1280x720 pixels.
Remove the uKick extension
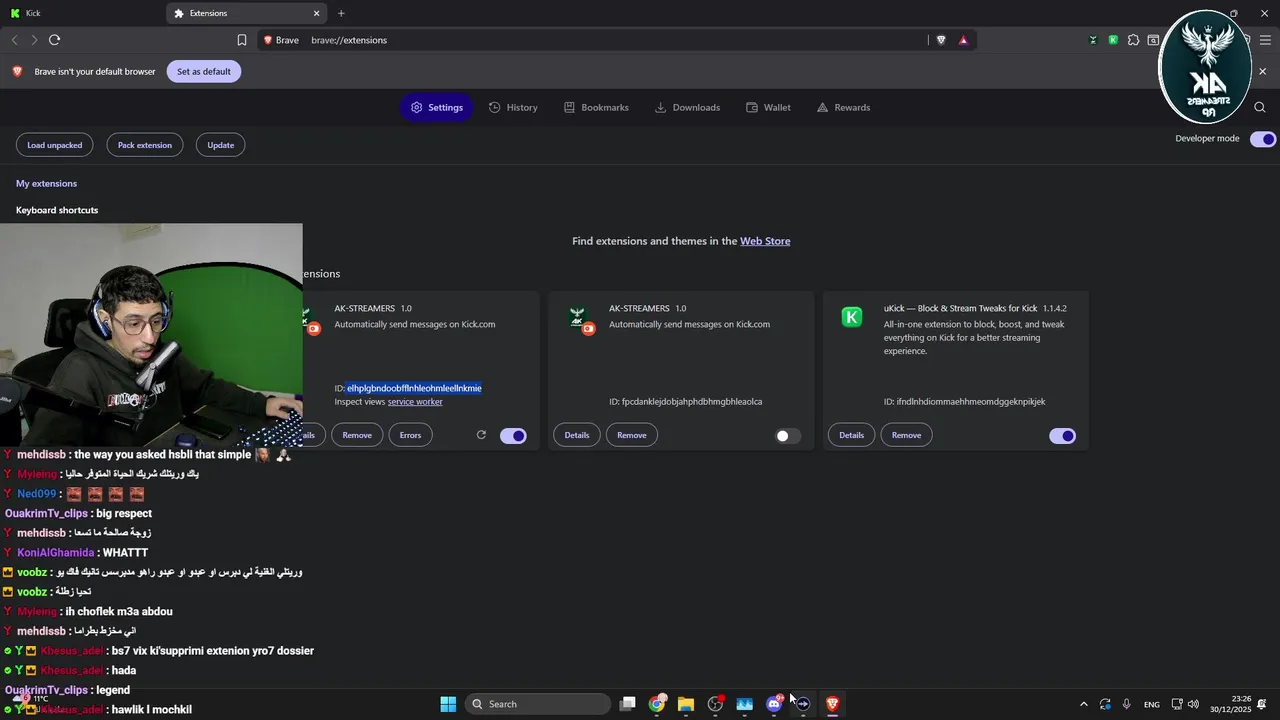coord(906,435)
